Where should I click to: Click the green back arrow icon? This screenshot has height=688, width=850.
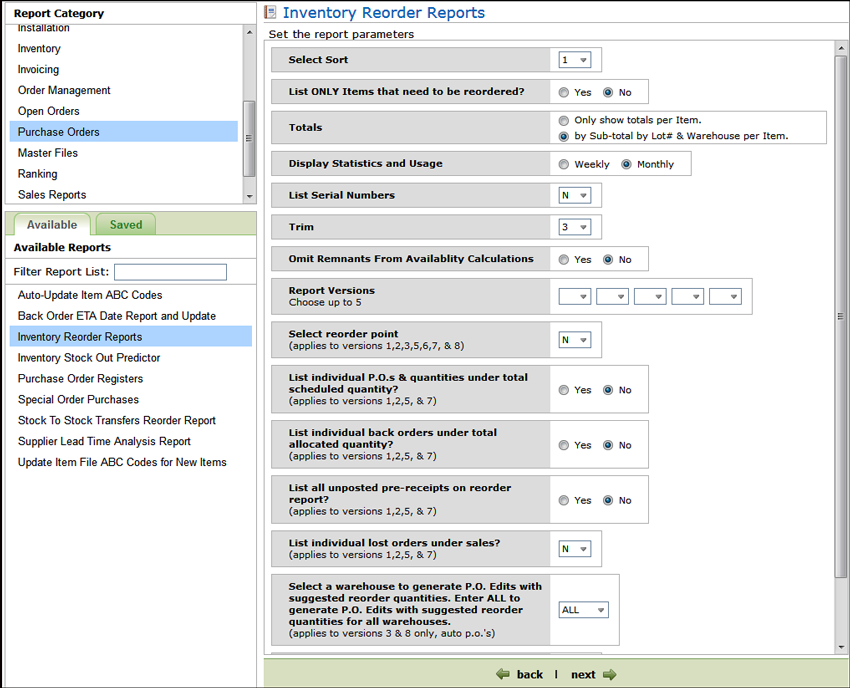[503, 674]
